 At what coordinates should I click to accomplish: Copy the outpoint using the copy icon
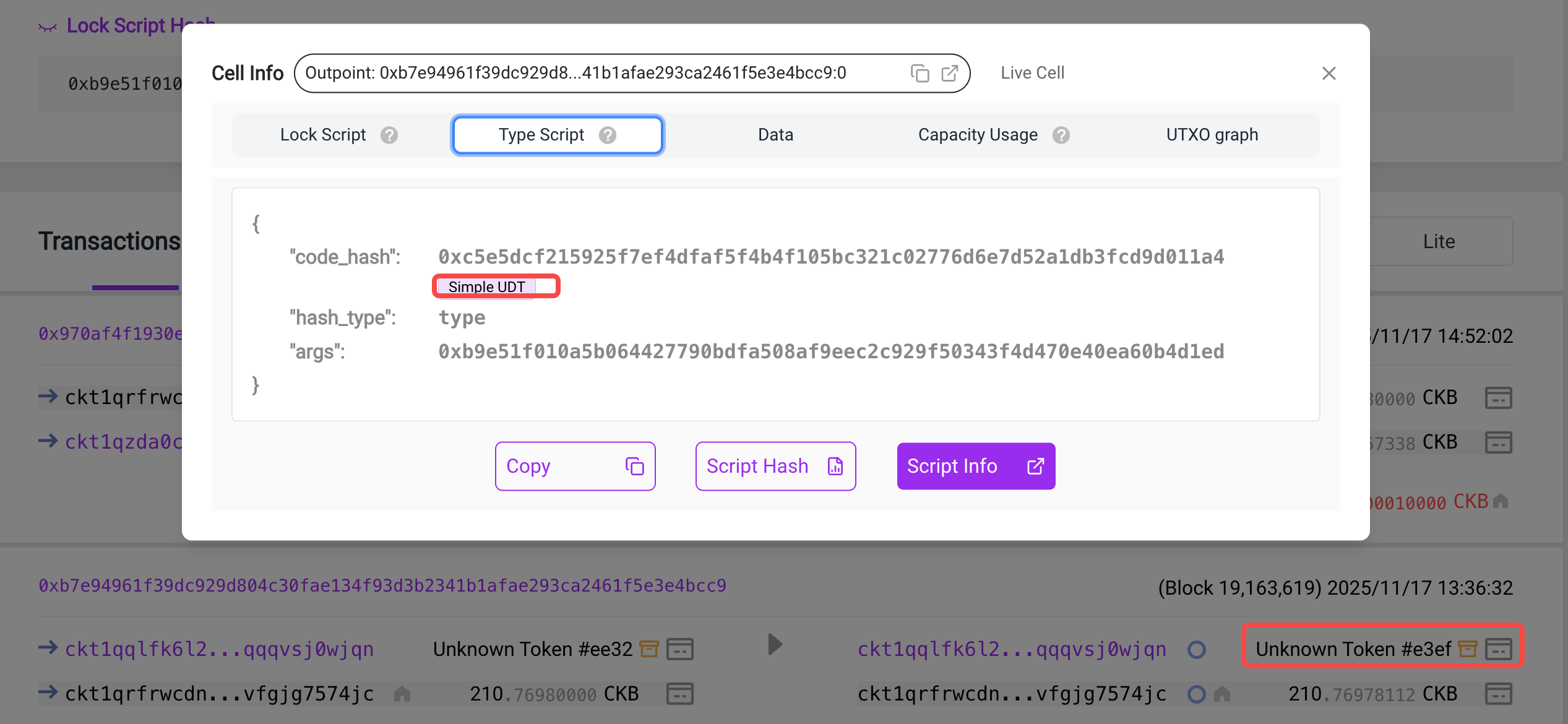coord(920,74)
